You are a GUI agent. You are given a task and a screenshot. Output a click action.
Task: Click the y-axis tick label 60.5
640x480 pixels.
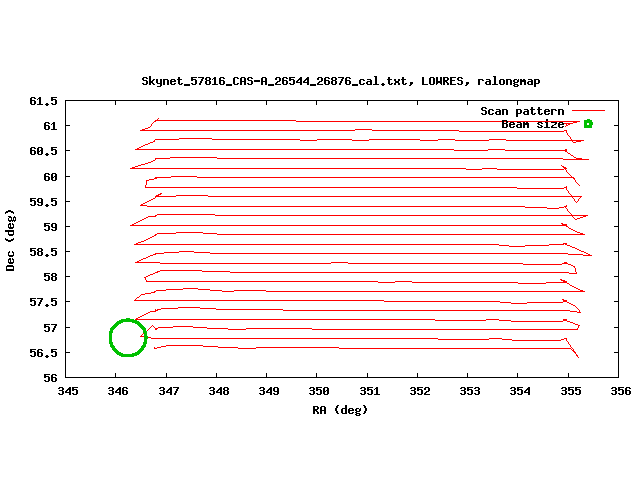click(43, 151)
